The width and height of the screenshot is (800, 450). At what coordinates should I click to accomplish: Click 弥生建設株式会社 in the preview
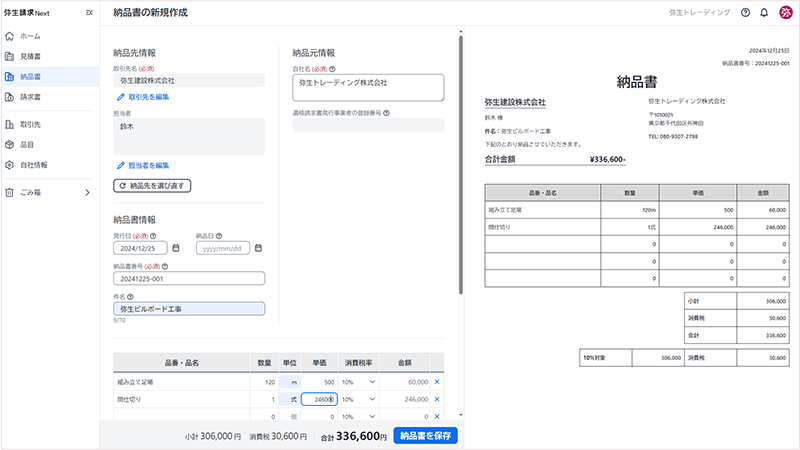(x=515, y=102)
